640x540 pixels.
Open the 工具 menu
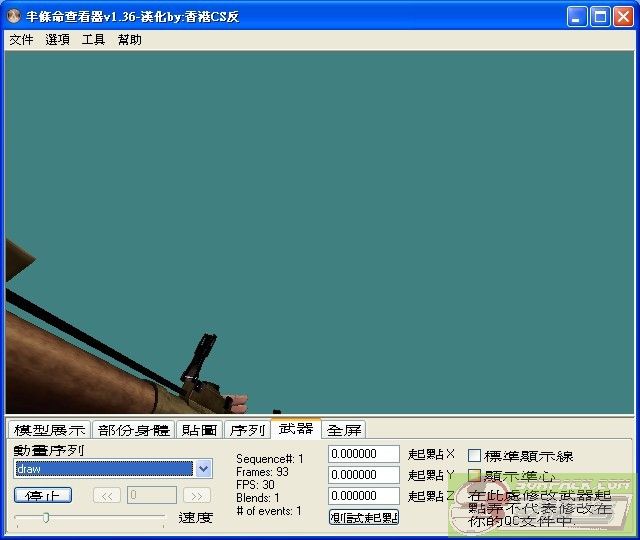[x=93, y=40]
